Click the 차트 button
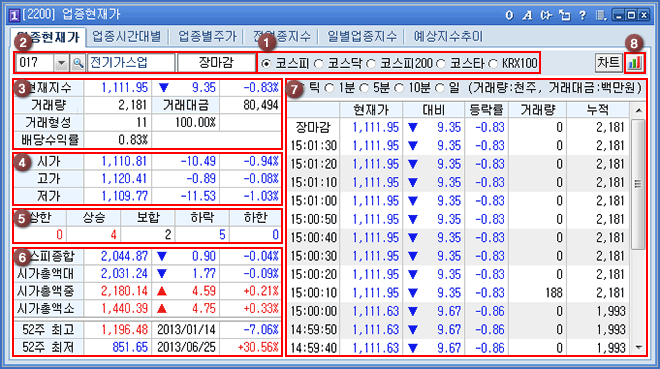Viewport: 660px width, 369px height. (609, 63)
